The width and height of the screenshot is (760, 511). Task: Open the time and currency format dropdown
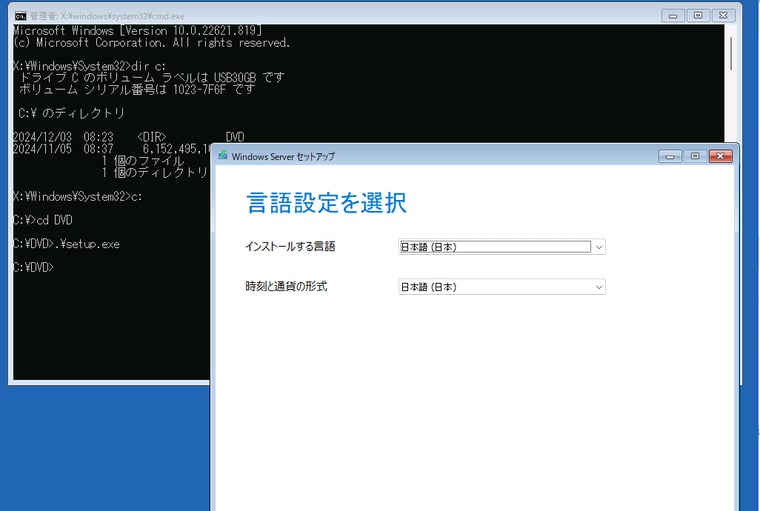click(599, 287)
